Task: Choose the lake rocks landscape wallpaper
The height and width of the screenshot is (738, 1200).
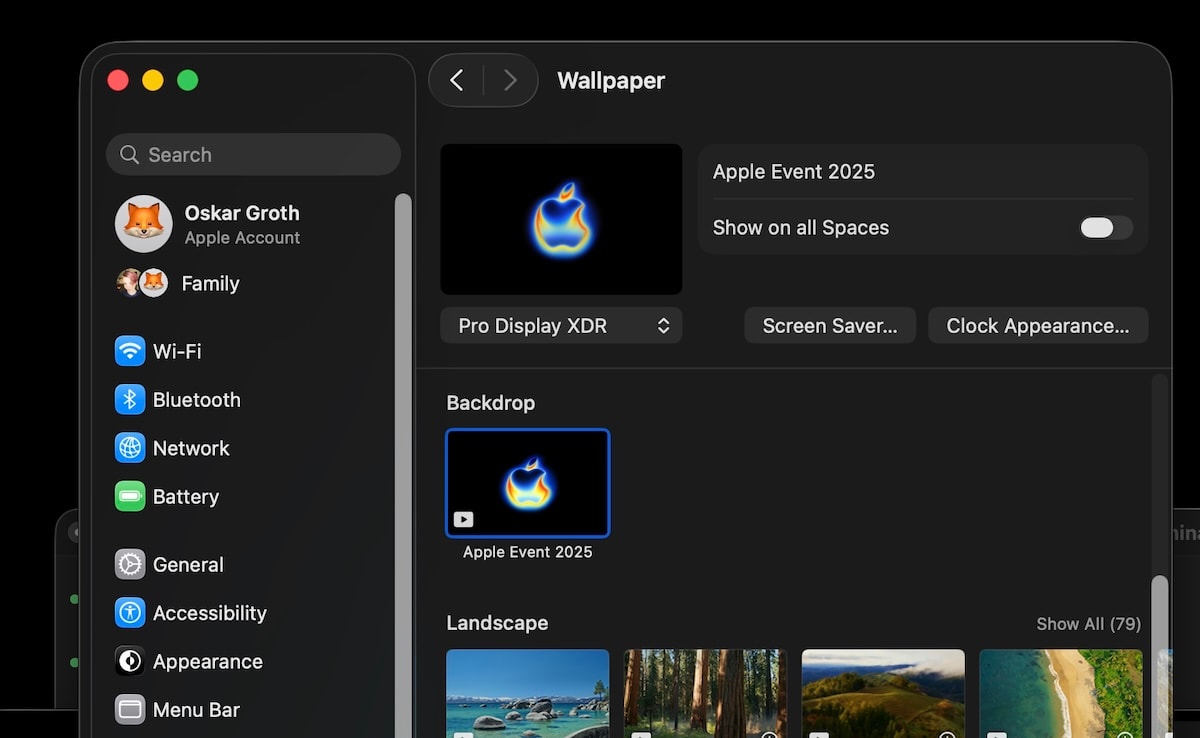Action: (528, 694)
